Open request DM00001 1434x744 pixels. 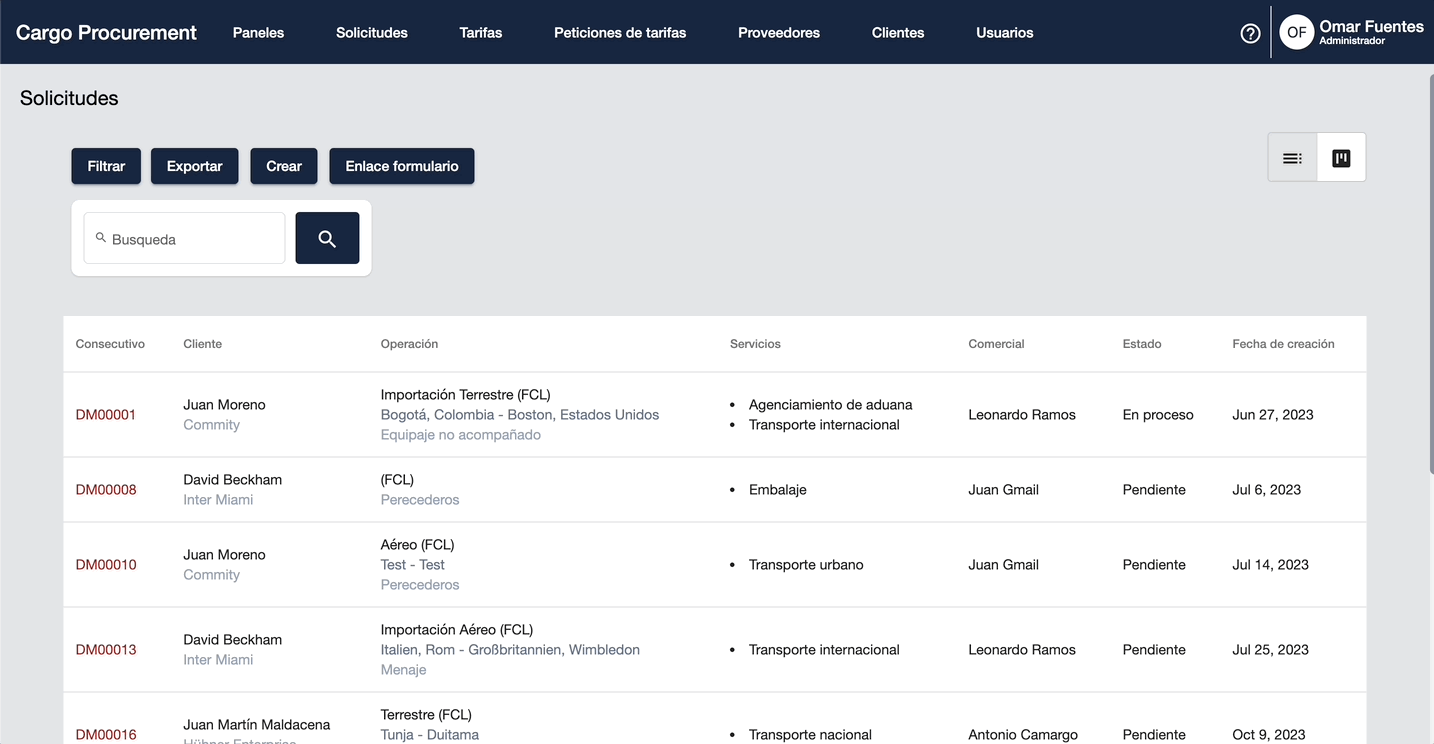click(x=106, y=415)
